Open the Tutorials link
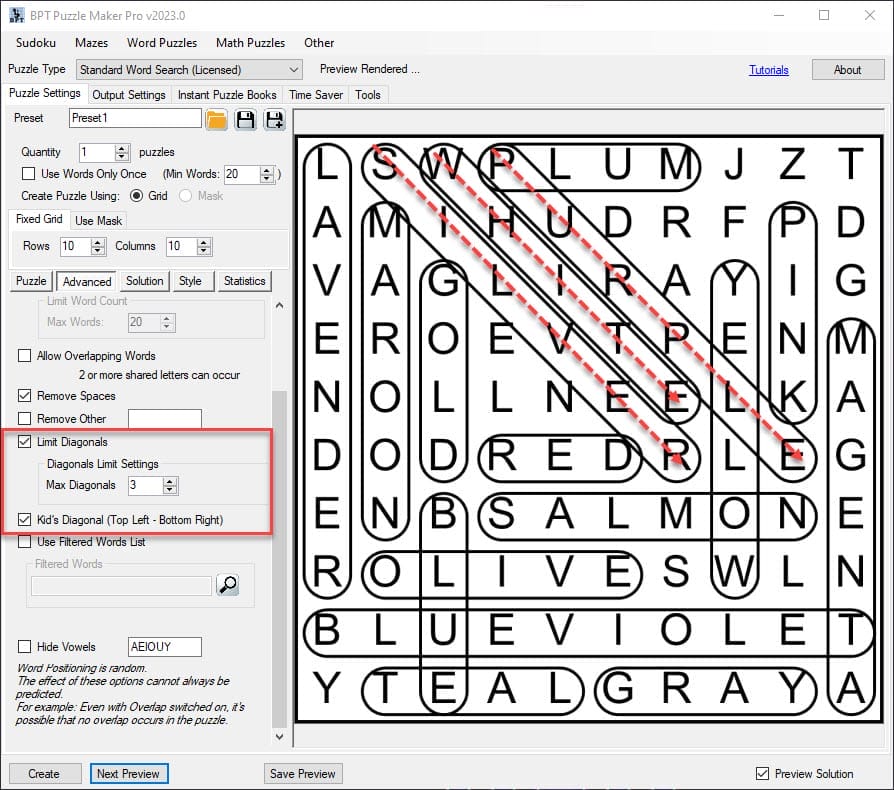This screenshot has width=894, height=790. pos(768,70)
